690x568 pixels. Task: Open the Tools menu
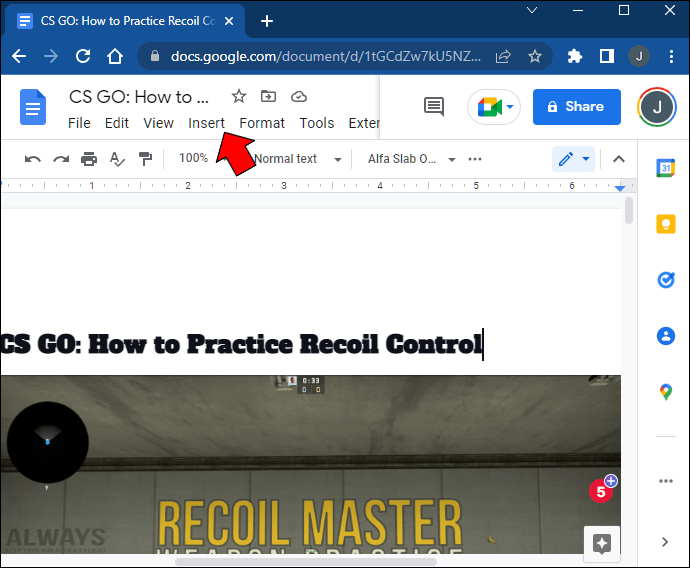point(317,123)
